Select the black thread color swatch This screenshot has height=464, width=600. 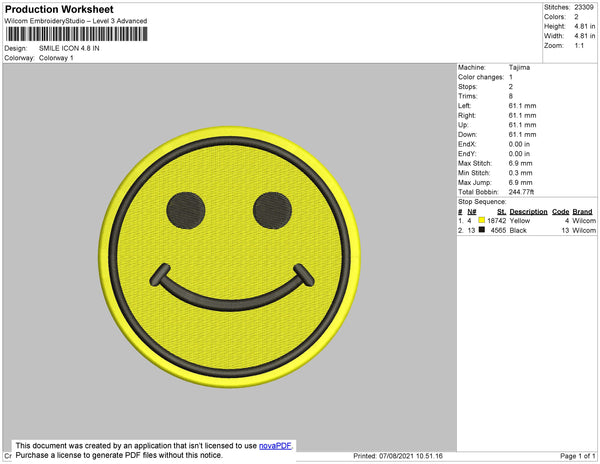pos(482,230)
